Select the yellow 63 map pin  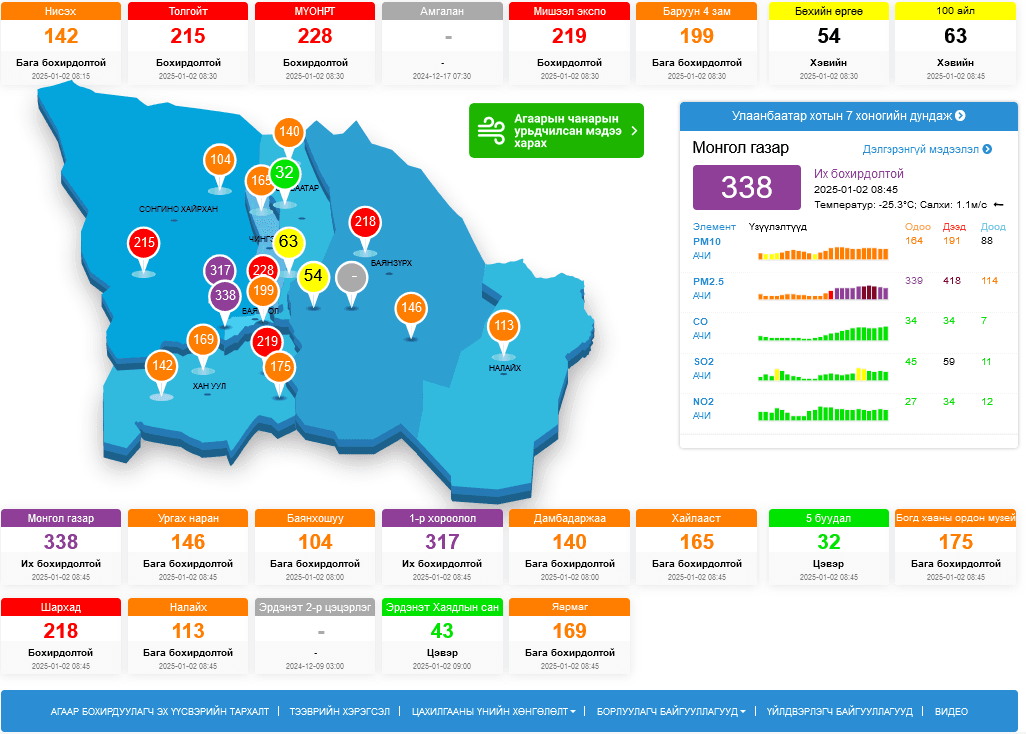(x=289, y=242)
